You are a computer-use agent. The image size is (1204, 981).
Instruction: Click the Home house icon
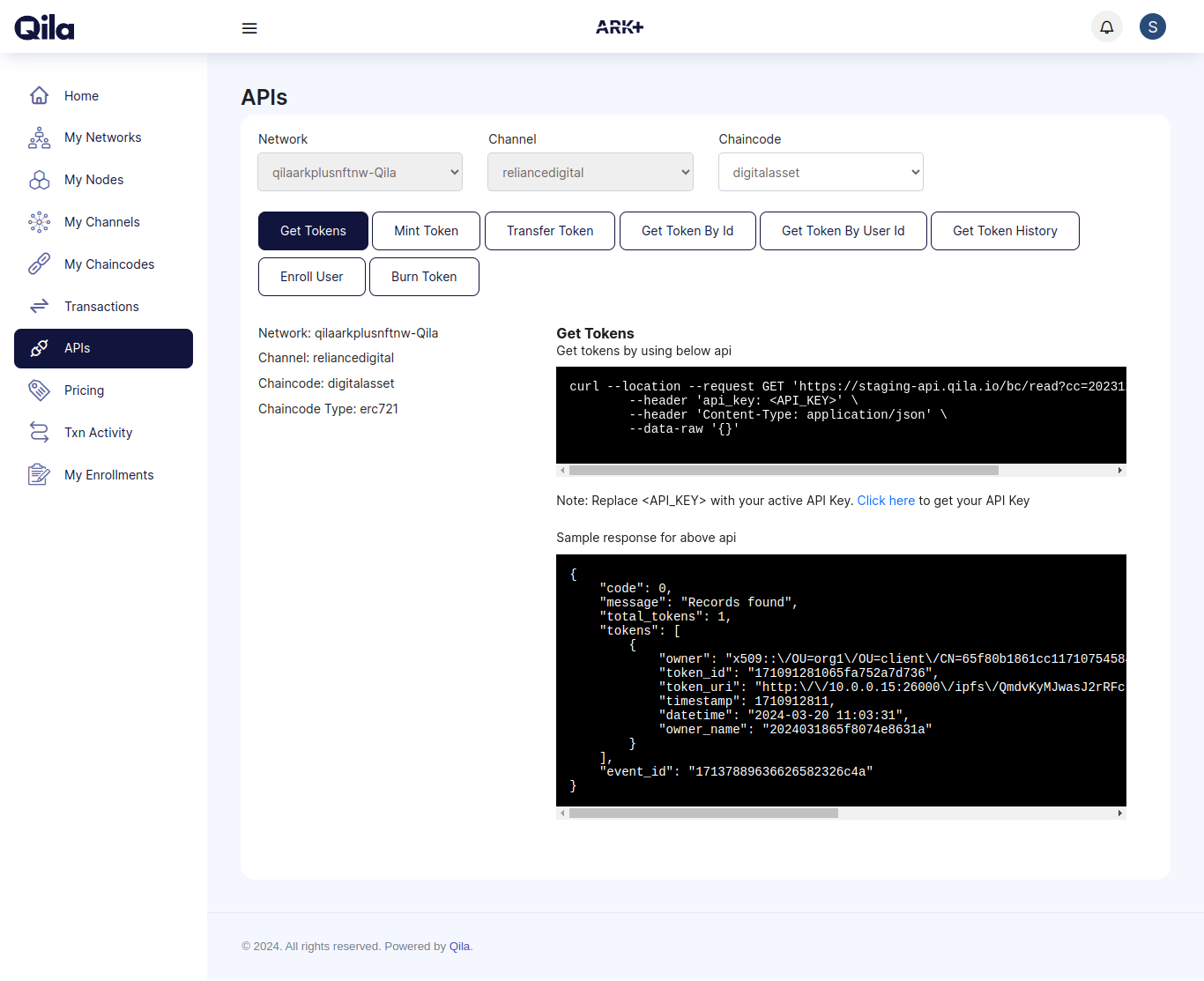40,95
